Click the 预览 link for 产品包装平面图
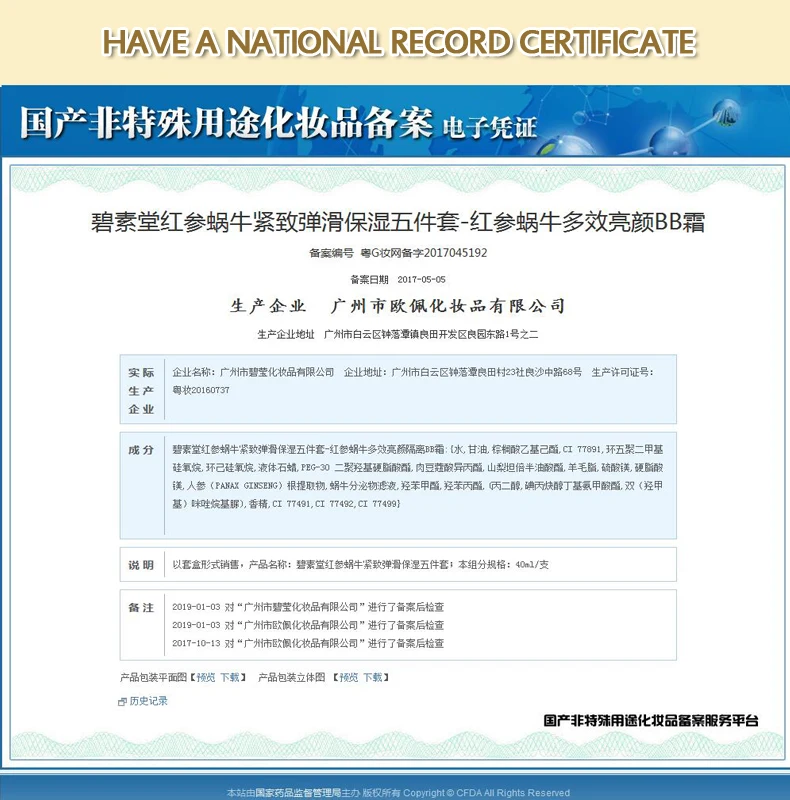The image size is (790, 800). [x=206, y=677]
